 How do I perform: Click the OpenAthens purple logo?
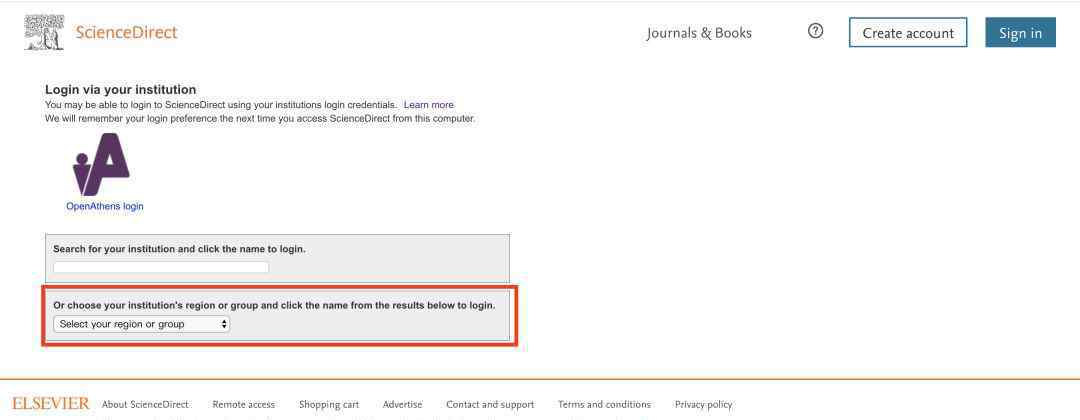(102, 164)
